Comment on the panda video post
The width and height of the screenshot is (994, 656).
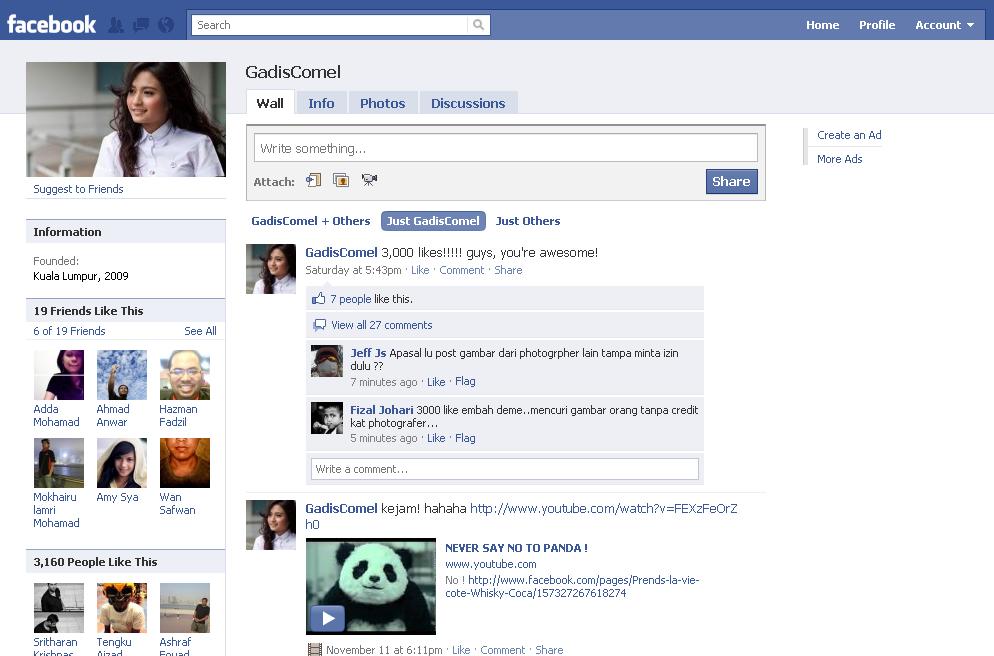(503, 650)
